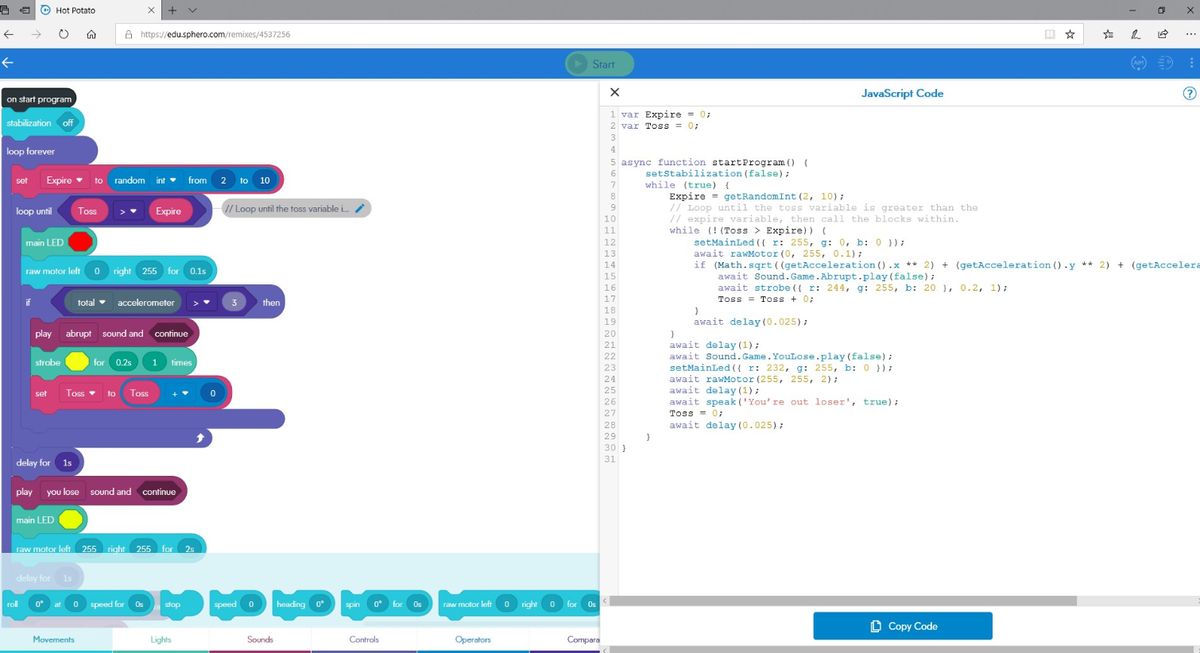1200x653 pixels.
Task: Toggle the stabilization off value
Action: coord(68,123)
